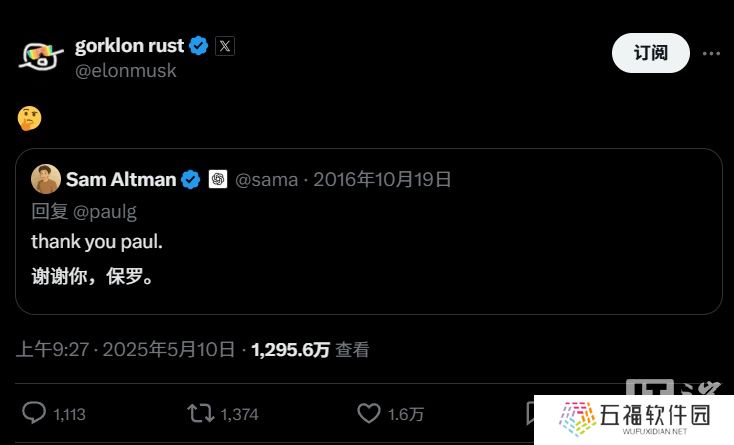
Task: Click the thinking face emoji
Action: click(x=29, y=118)
